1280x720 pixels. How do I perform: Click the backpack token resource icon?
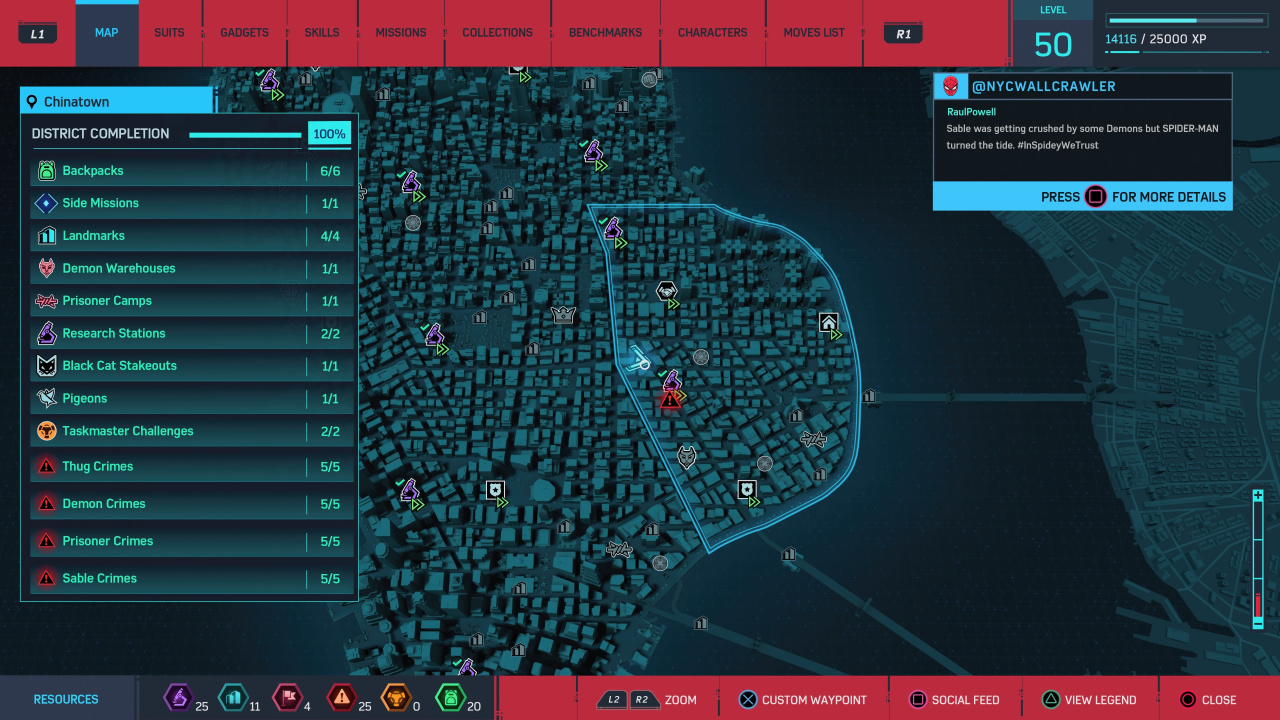pyautogui.click(x=450, y=697)
